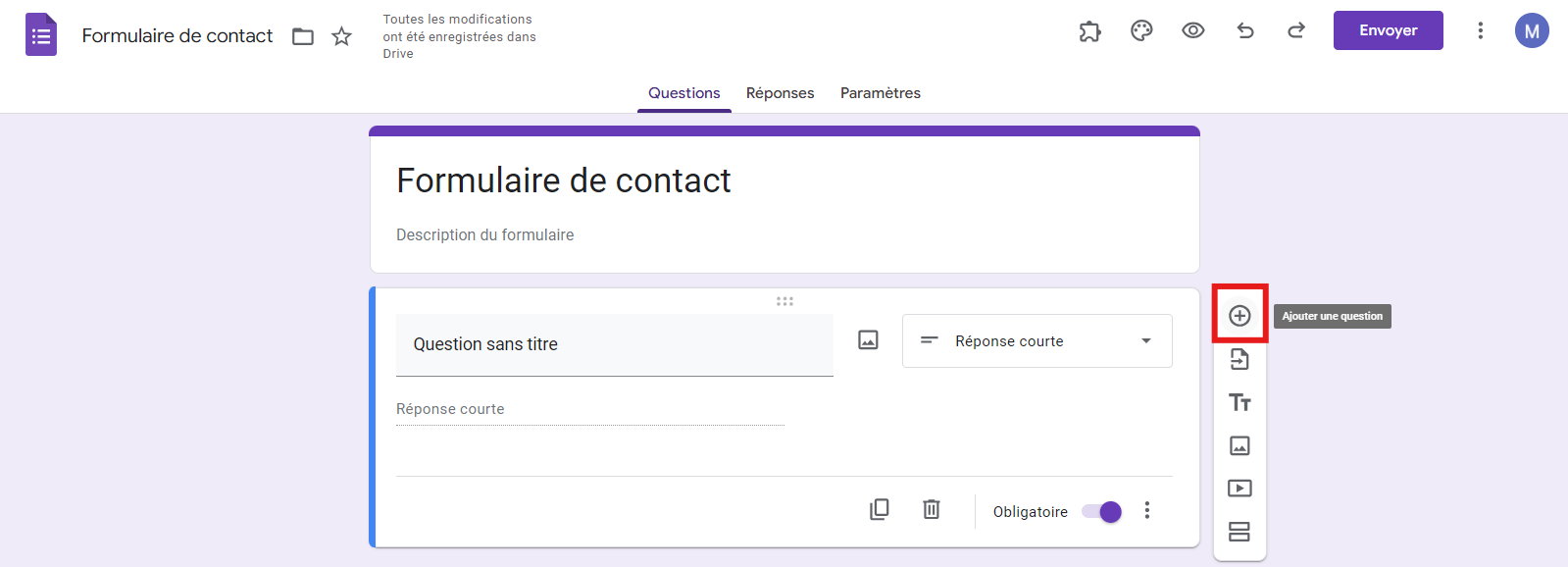The image size is (1568, 567).
Task: Add a title and description block
Action: pyautogui.click(x=1239, y=402)
